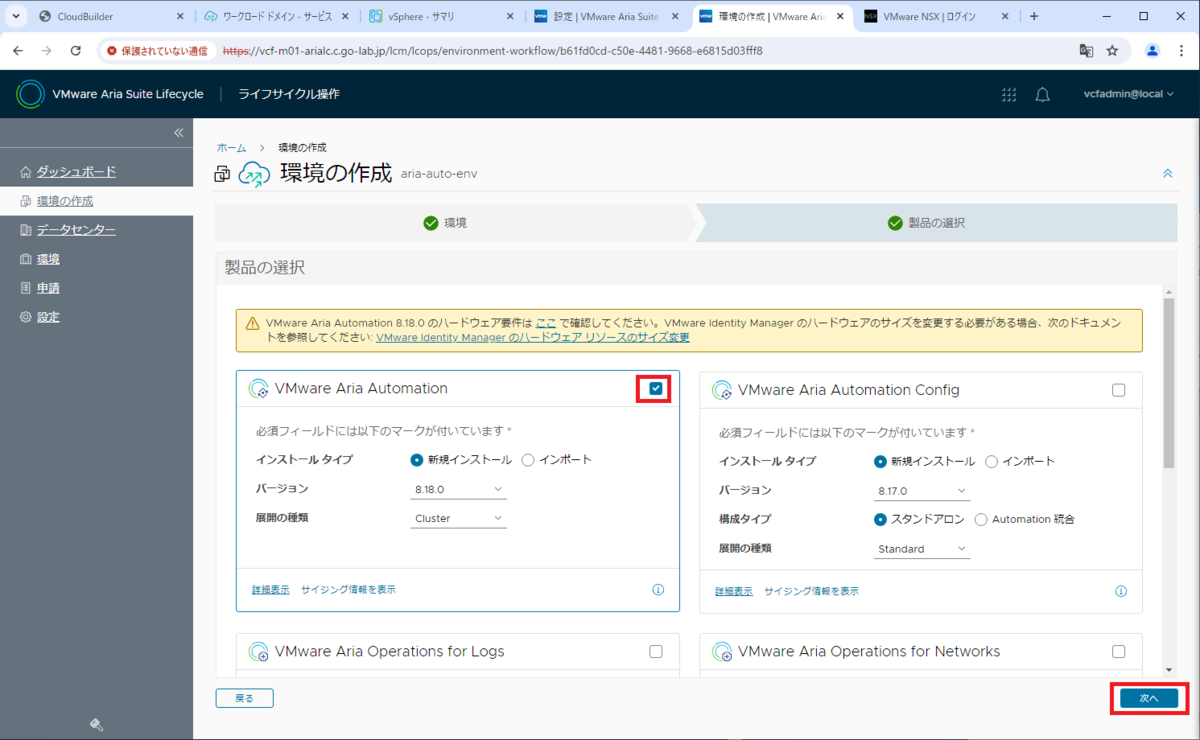Click サイジング情報を表示 in Aria Automation card
Screen dimensions: 1200x740
[348, 590]
